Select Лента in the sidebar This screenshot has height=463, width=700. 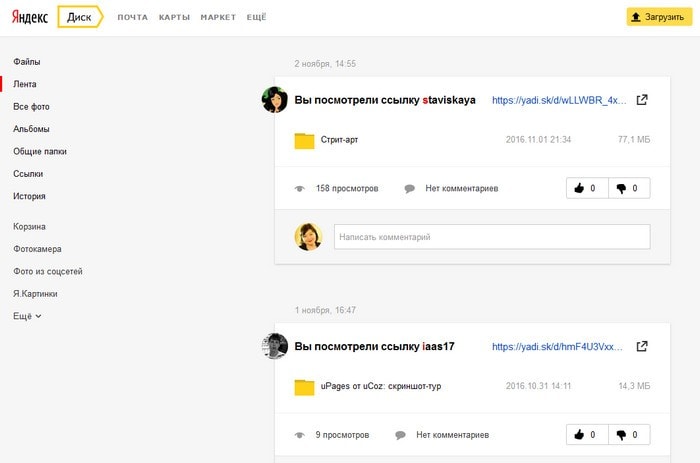tap(25, 84)
